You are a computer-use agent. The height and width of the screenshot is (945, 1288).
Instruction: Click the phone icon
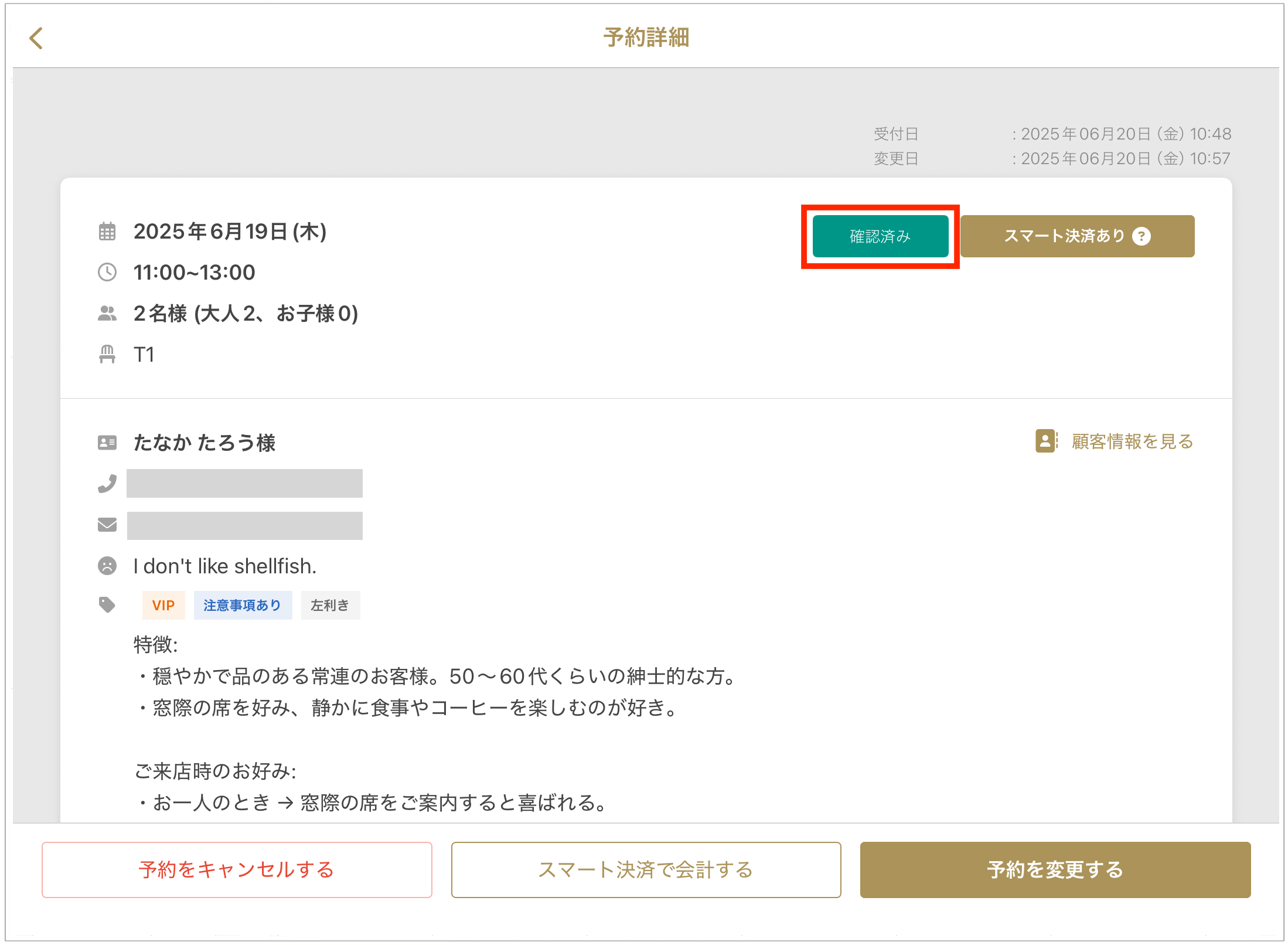point(107,484)
